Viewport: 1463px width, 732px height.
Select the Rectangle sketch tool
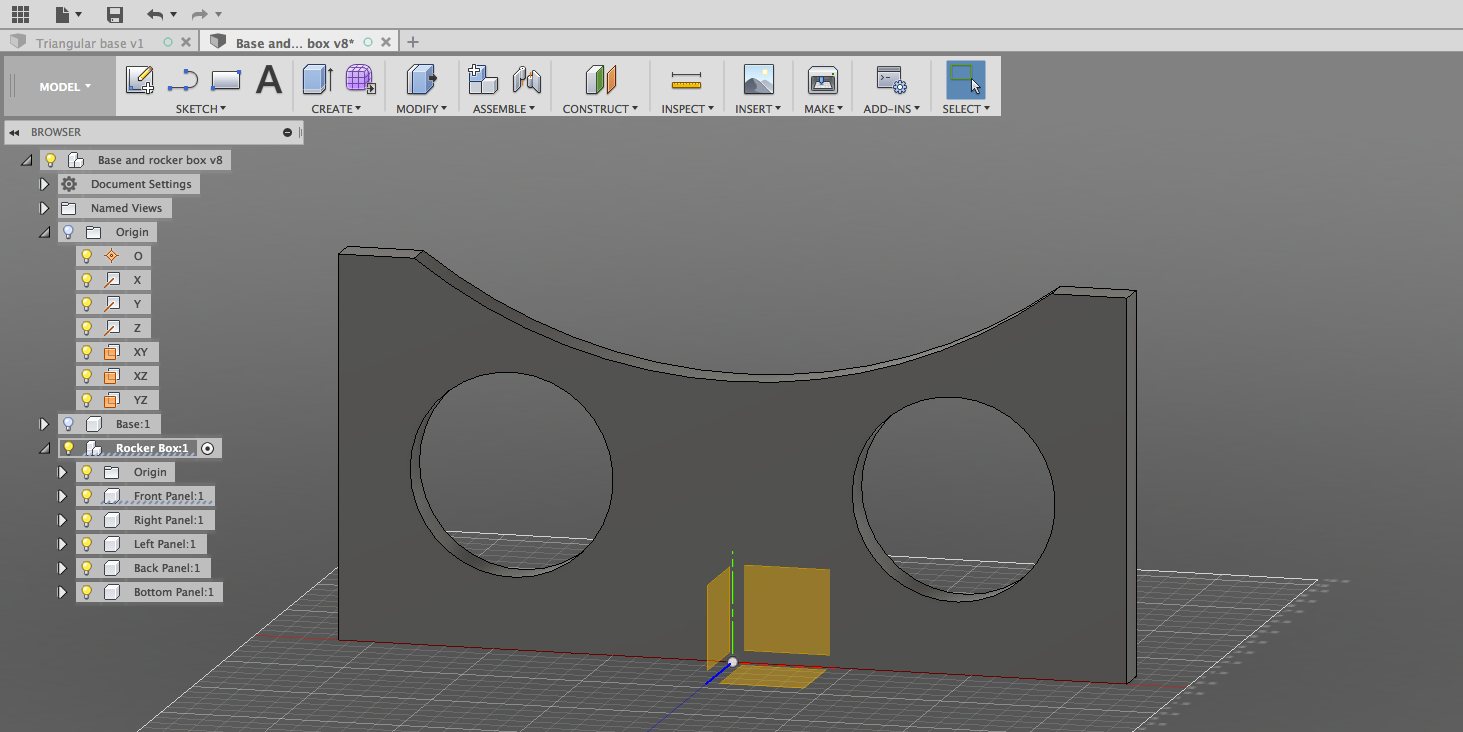coord(226,80)
